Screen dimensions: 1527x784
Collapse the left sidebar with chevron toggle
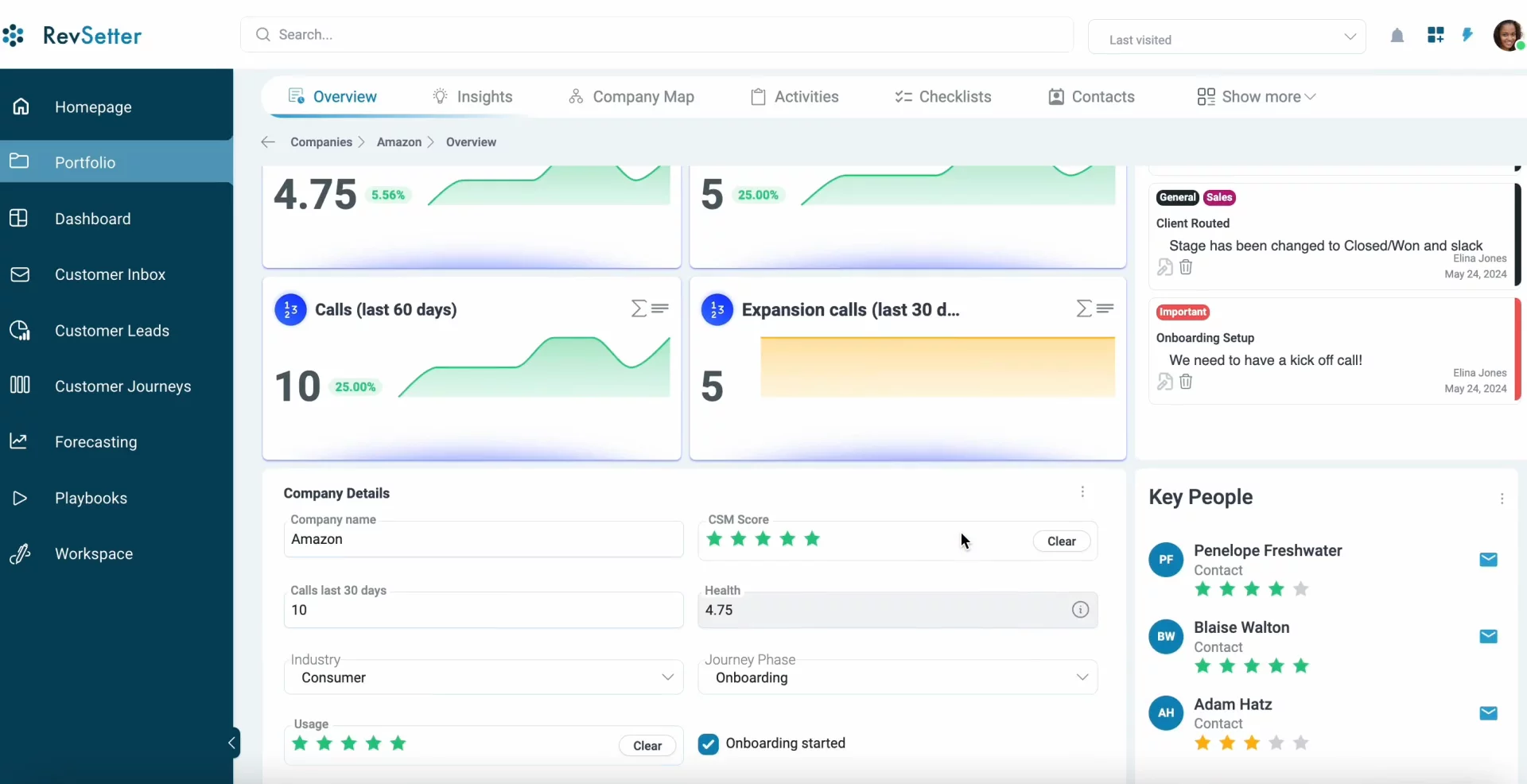231,743
